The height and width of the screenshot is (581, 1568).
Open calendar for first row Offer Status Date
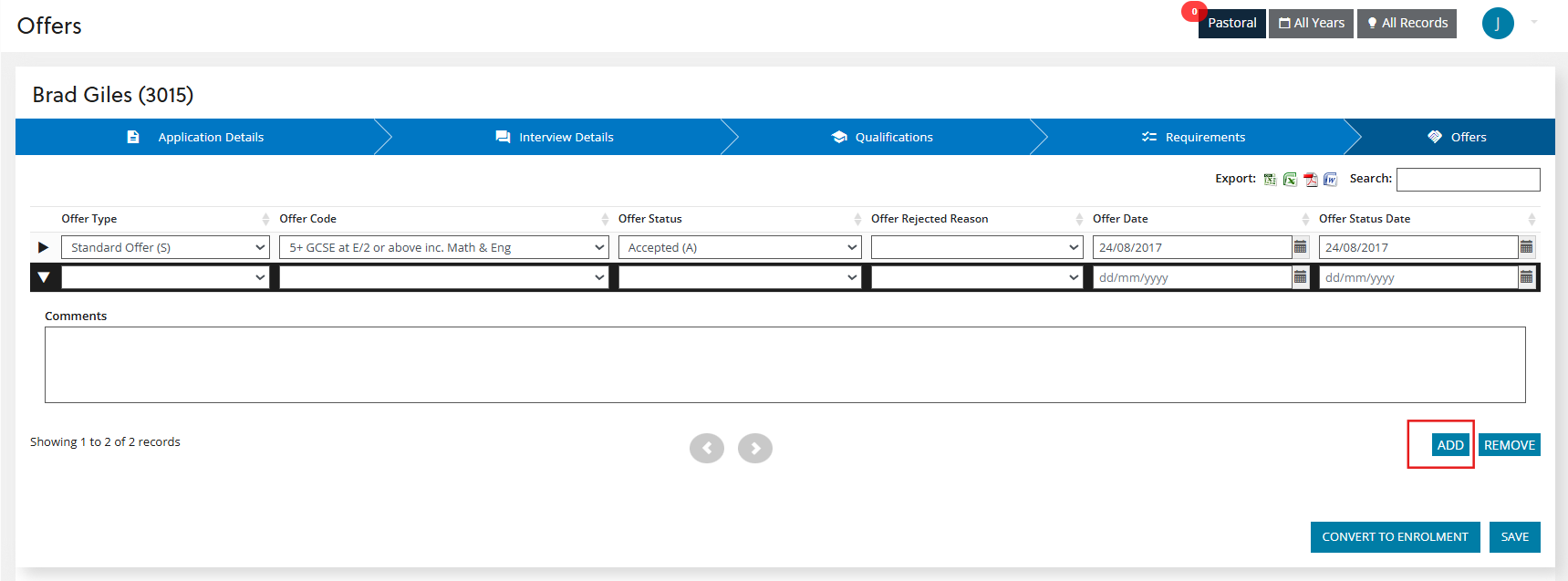click(1526, 247)
